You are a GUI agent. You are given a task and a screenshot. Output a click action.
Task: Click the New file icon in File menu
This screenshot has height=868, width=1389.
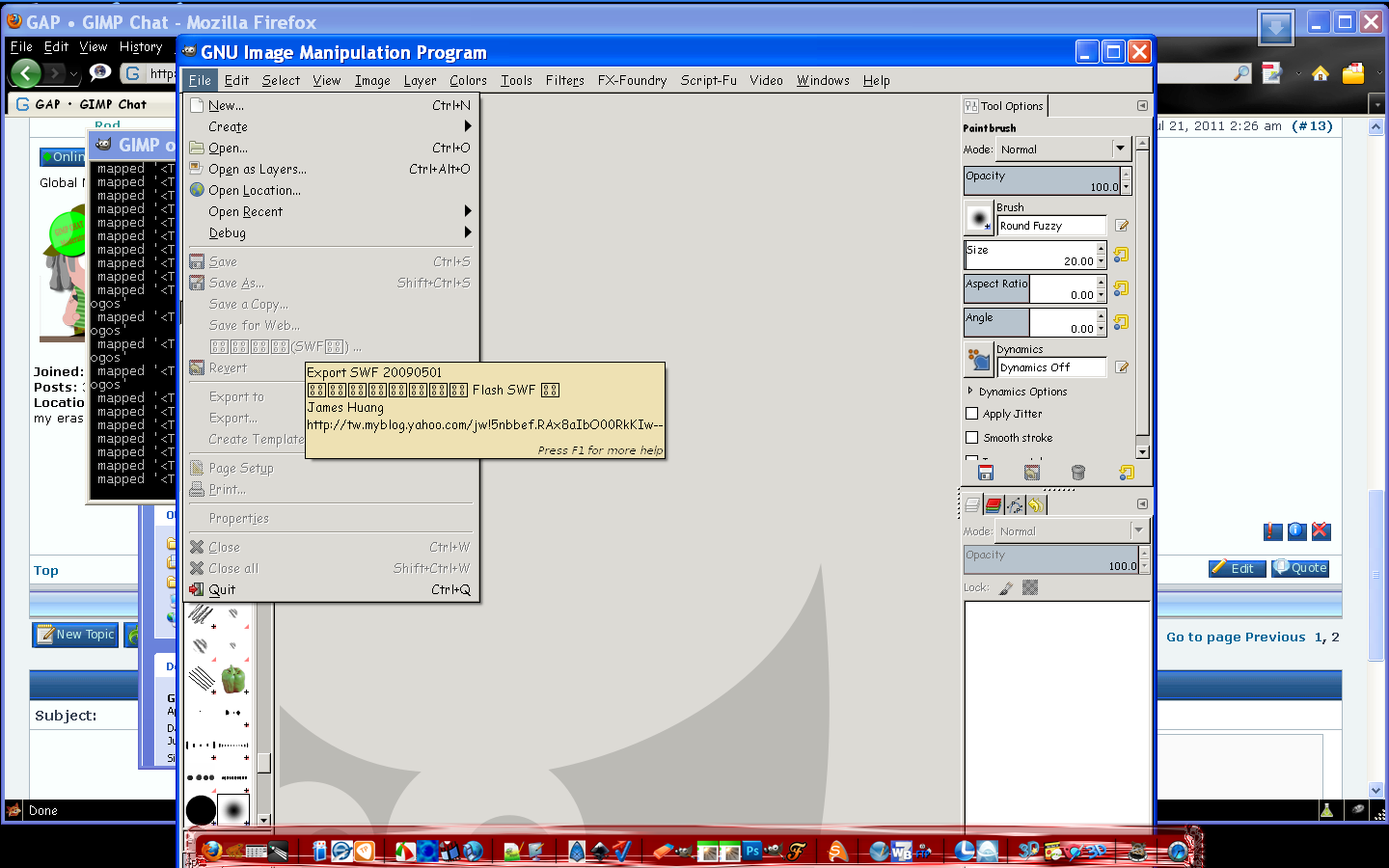click(x=197, y=105)
